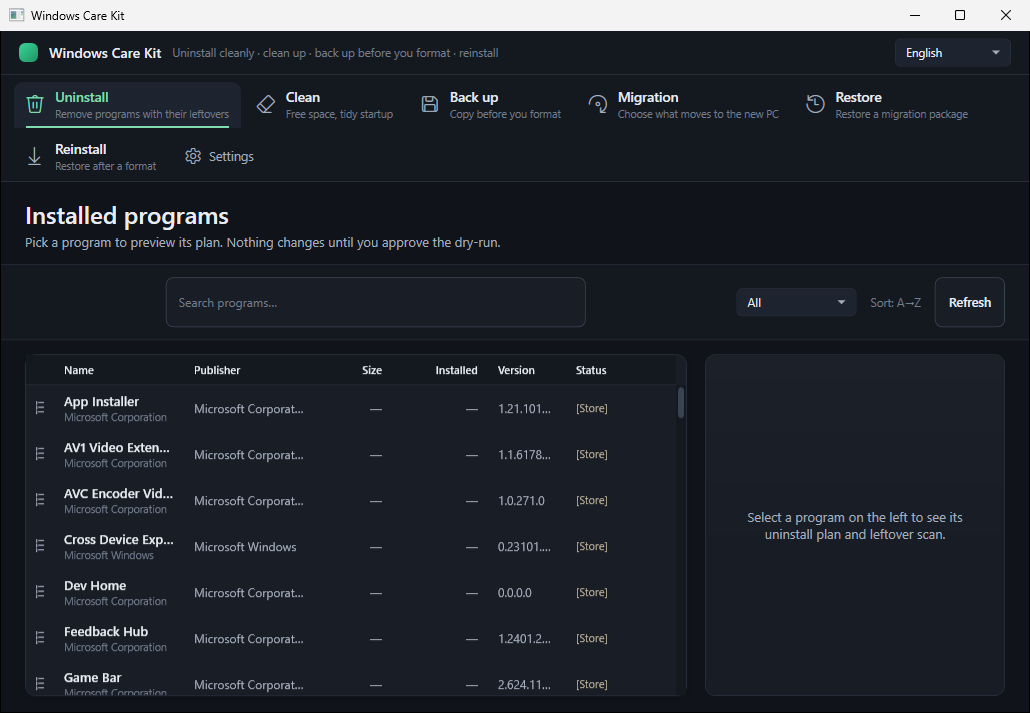This screenshot has height=713, width=1030.
Task: Click the list icon beside App Installer
Action: point(40,408)
